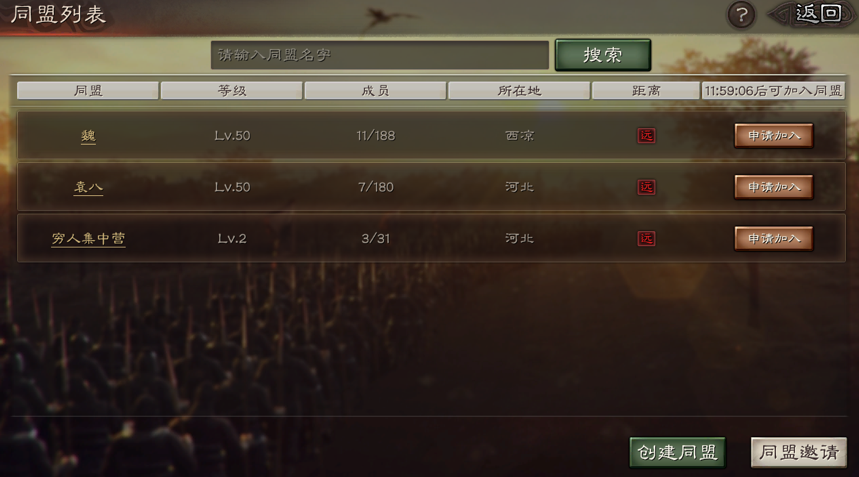
Task: Open the question mark help icon
Action: click(741, 15)
